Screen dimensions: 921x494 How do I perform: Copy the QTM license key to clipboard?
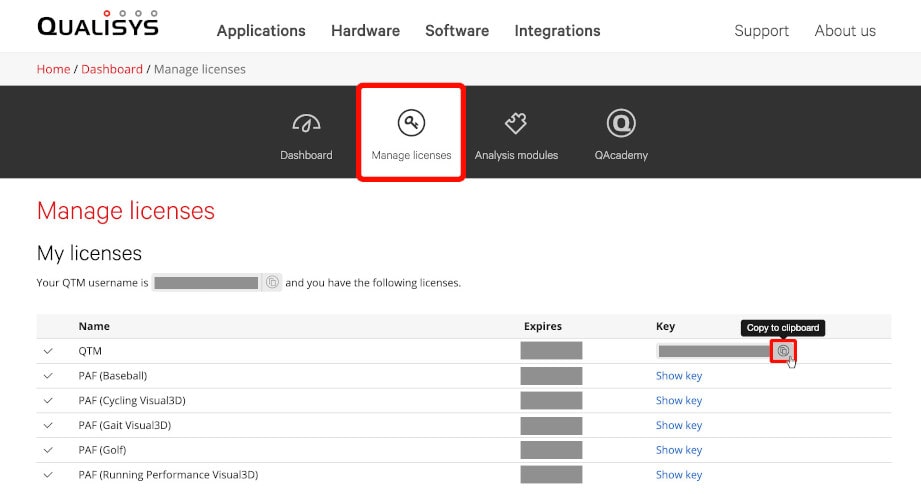click(783, 351)
